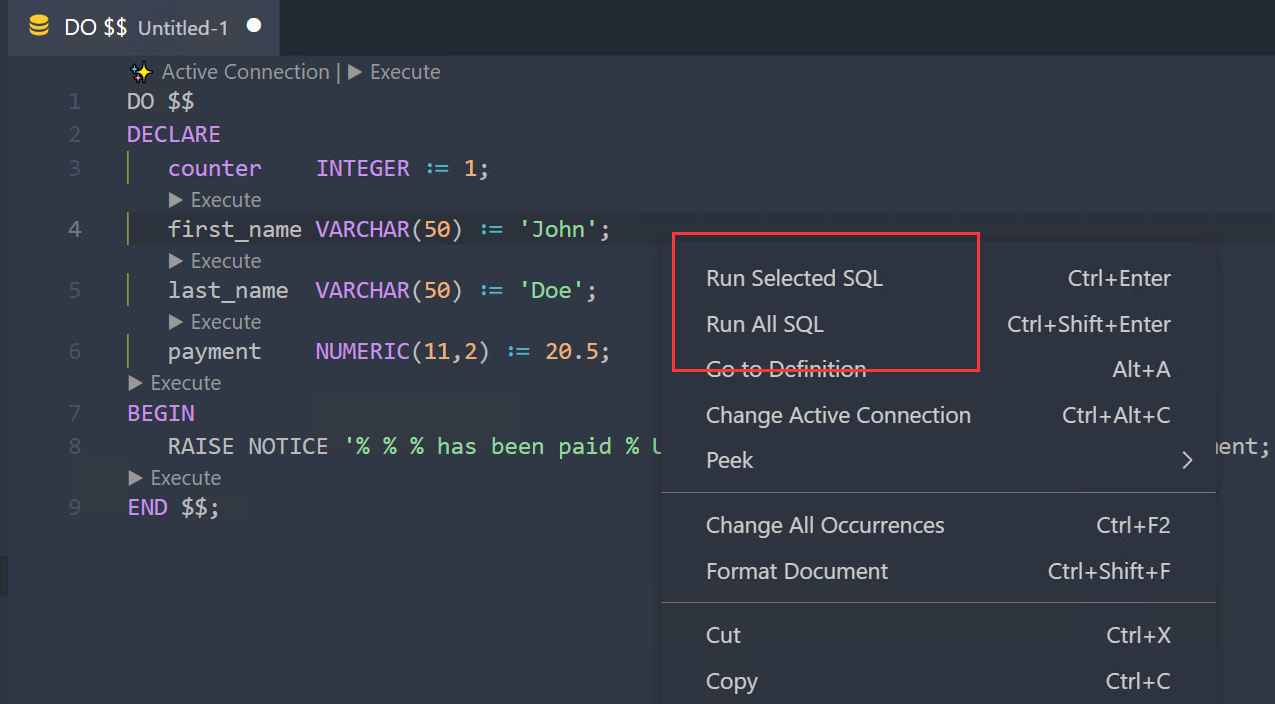
Task: Select Copy in the context menu
Action: click(x=938, y=681)
